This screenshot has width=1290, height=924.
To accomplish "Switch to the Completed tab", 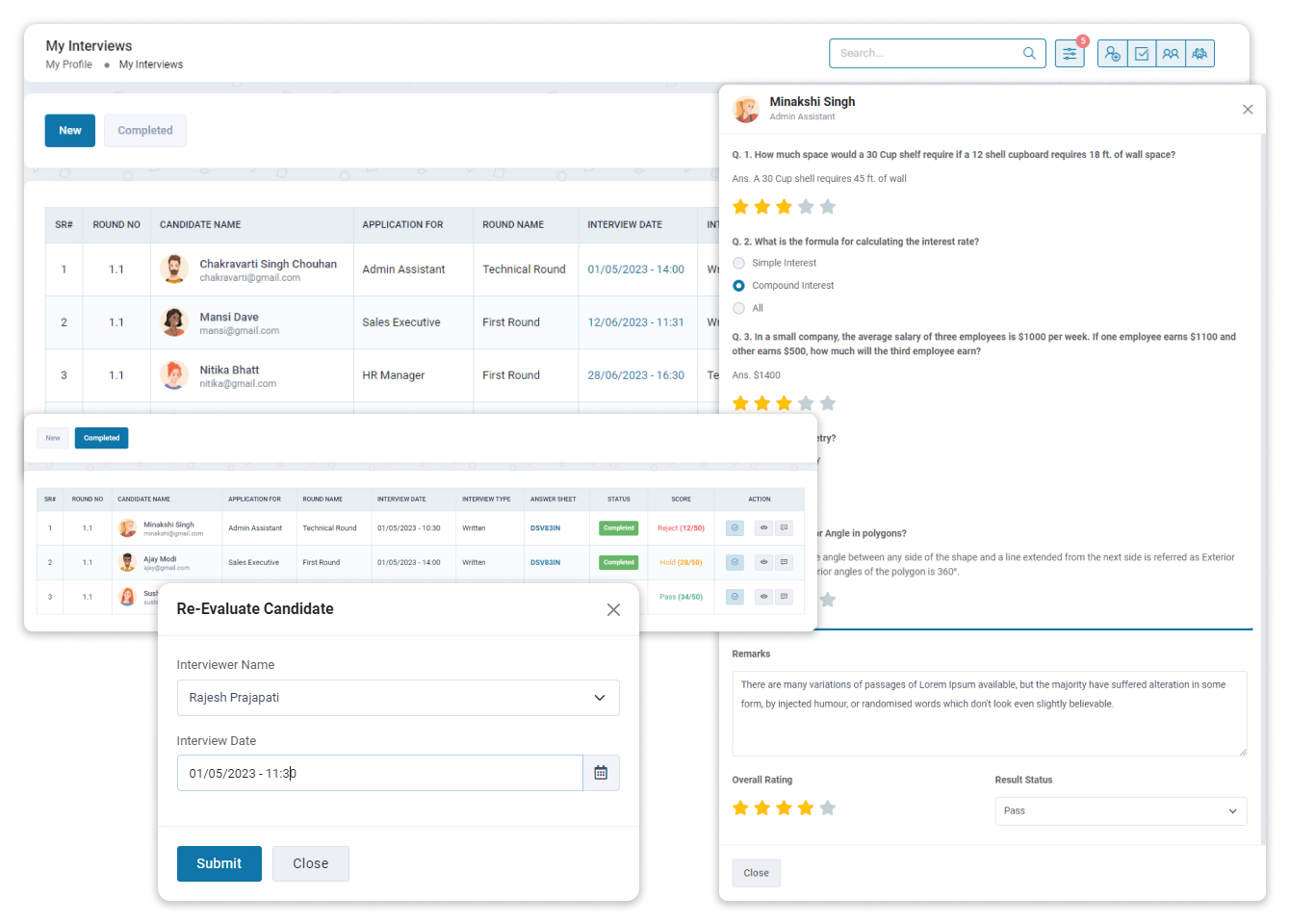I will coord(145,131).
